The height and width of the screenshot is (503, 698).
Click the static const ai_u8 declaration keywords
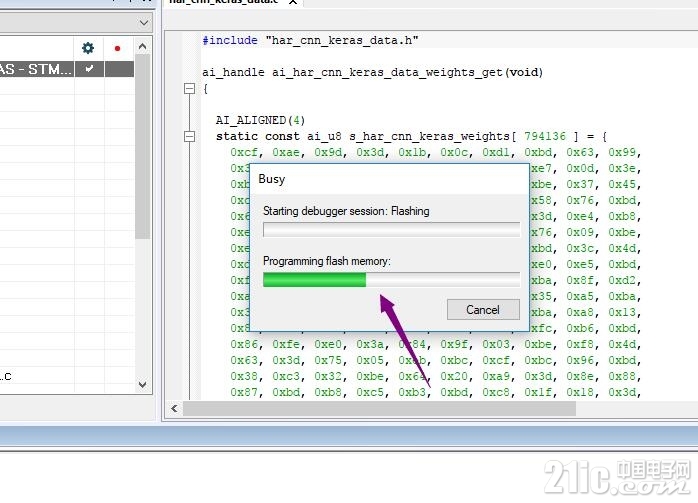point(279,136)
